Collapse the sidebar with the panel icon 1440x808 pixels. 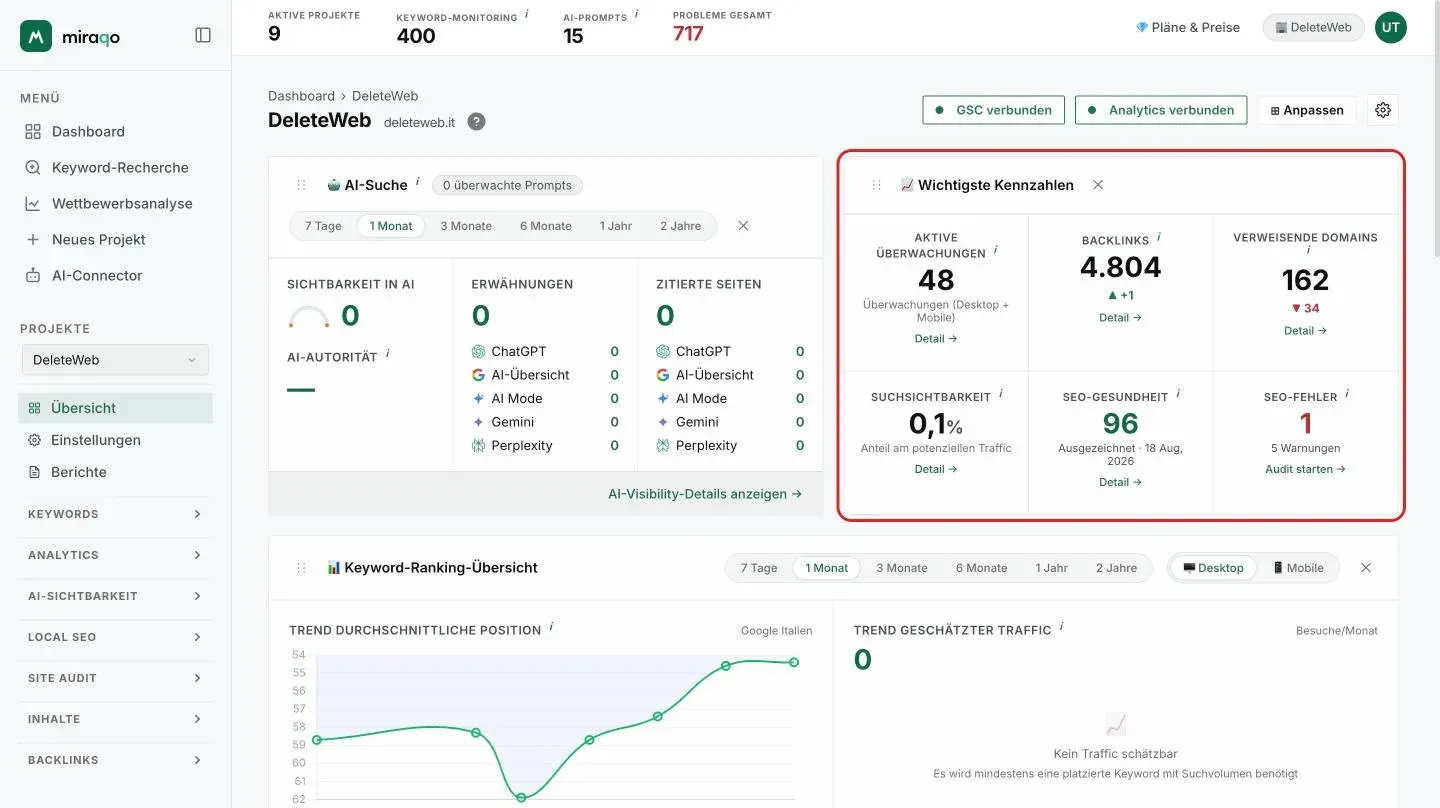point(203,35)
